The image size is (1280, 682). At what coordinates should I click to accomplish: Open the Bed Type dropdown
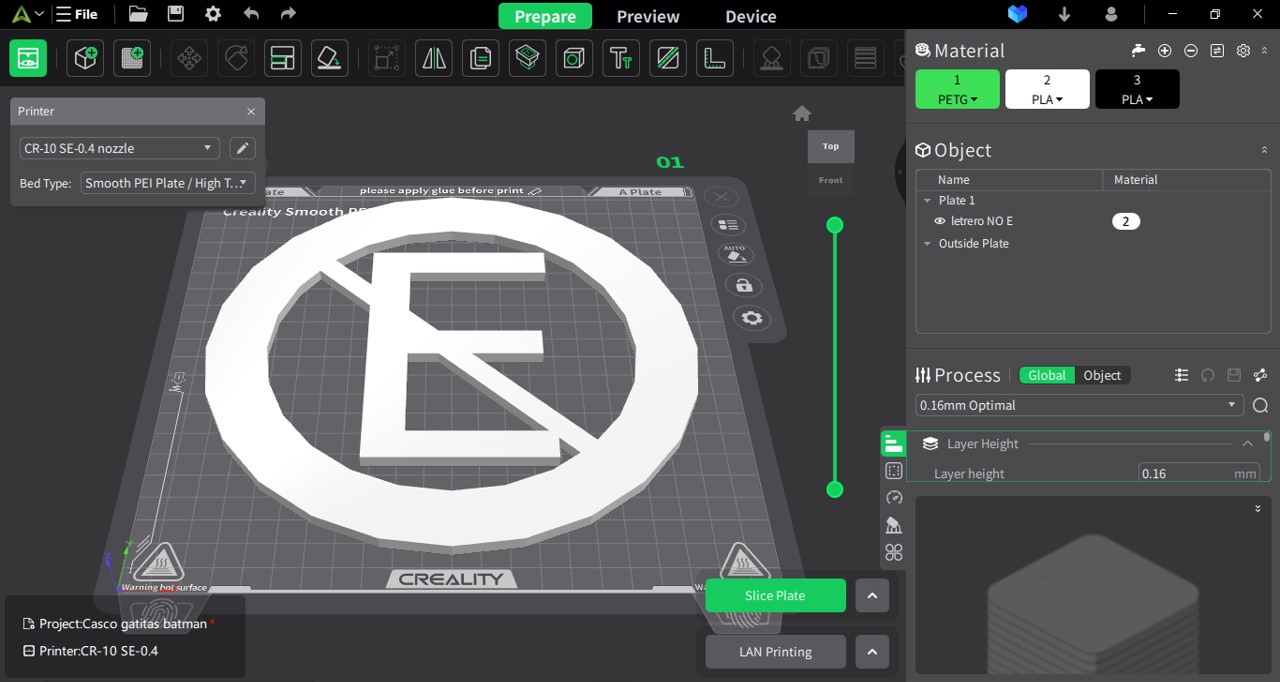click(x=168, y=183)
